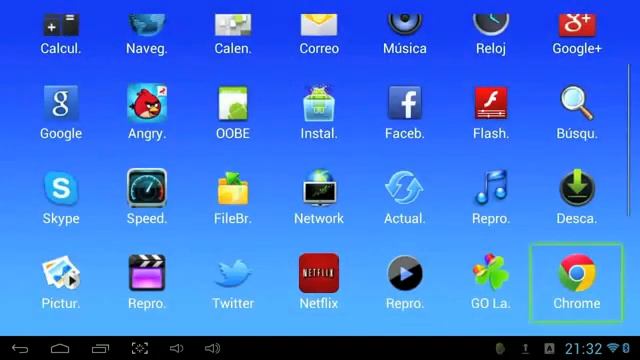Click the 21:32 clock in status bar
This screenshot has height=360, width=640.
(x=583, y=349)
